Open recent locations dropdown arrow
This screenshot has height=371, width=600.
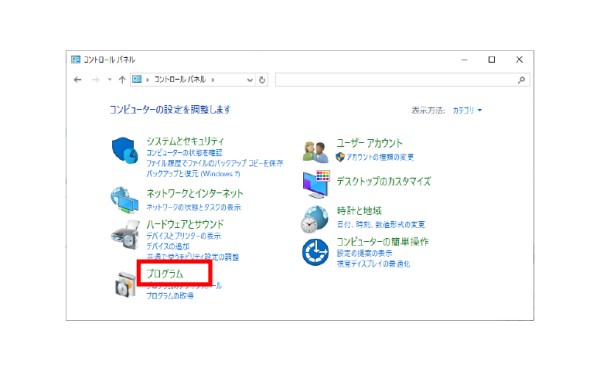point(109,80)
